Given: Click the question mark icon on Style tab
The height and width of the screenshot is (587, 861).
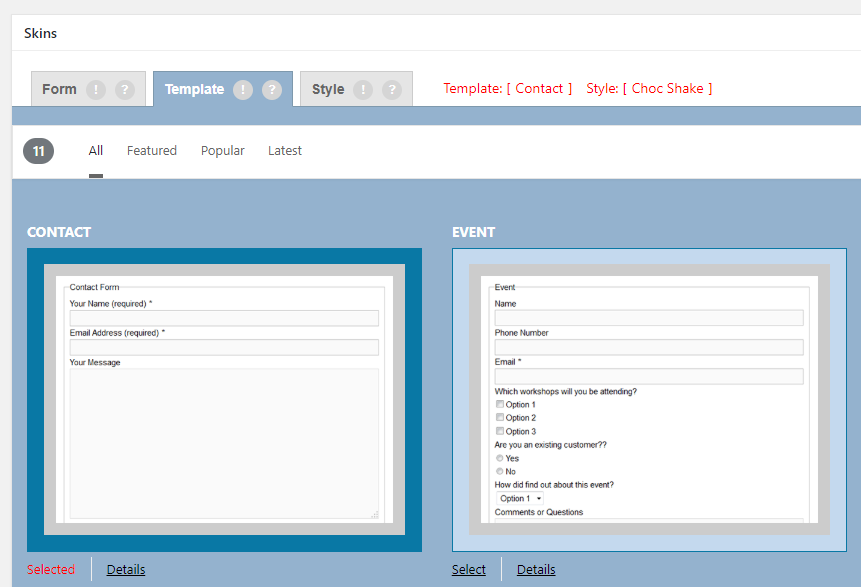Looking at the screenshot, I should click(392, 89).
